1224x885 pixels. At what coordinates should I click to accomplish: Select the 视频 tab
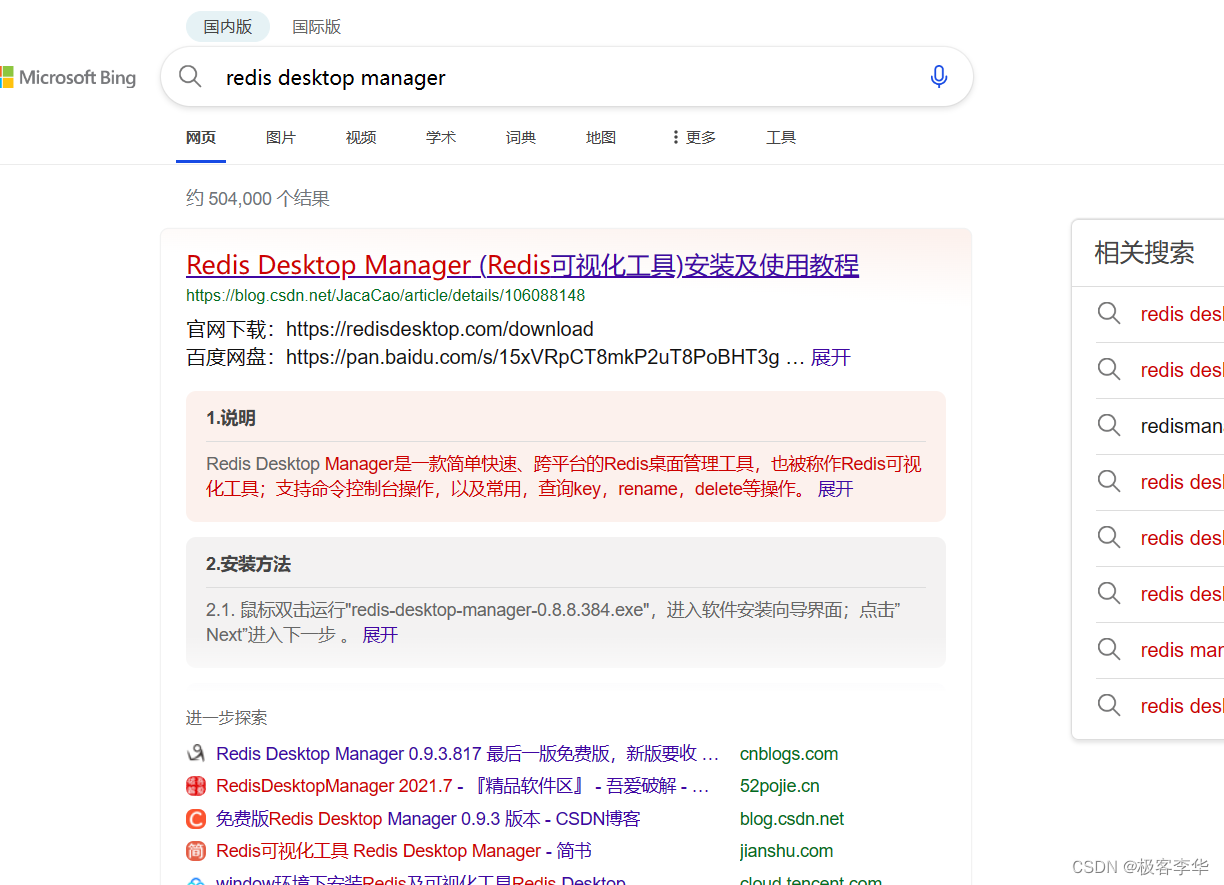tap(361, 137)
